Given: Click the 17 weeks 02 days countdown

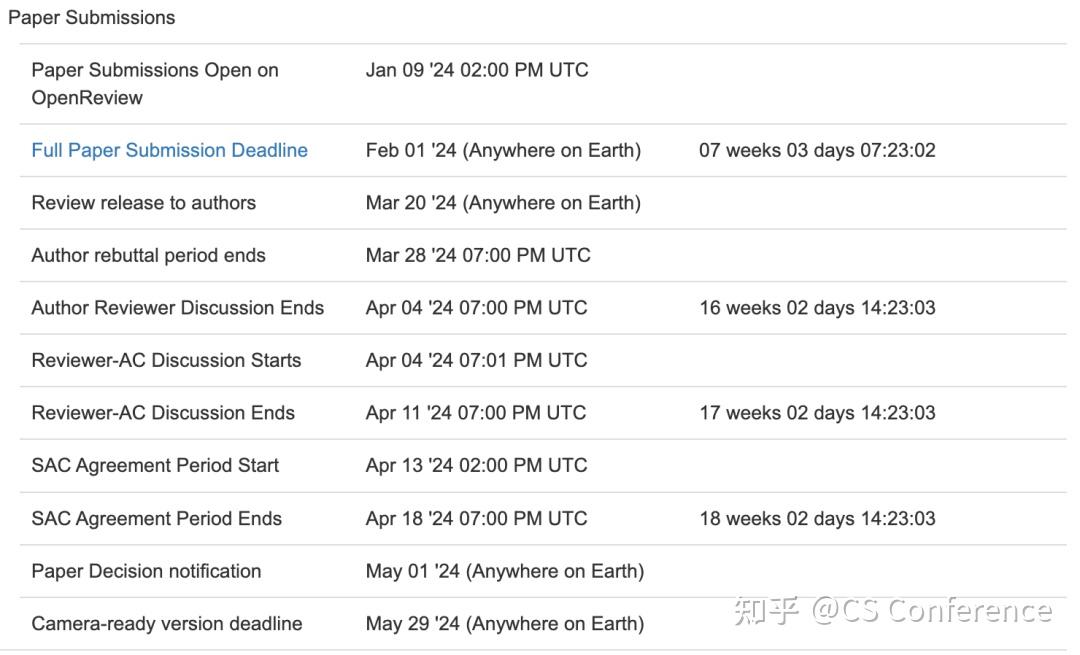Looking at the screenshot, I should 817,413.
